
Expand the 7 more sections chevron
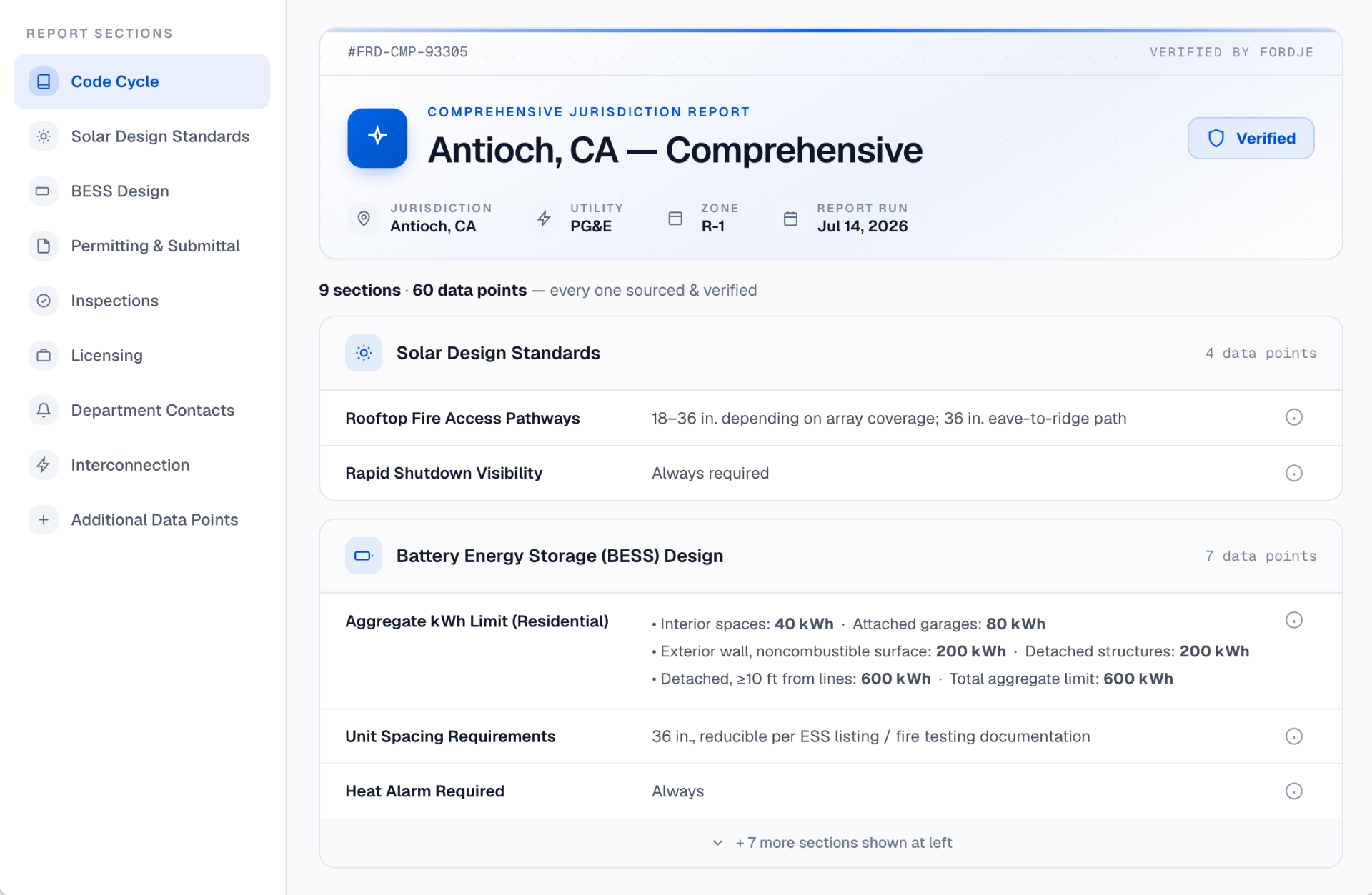(717, 843)
